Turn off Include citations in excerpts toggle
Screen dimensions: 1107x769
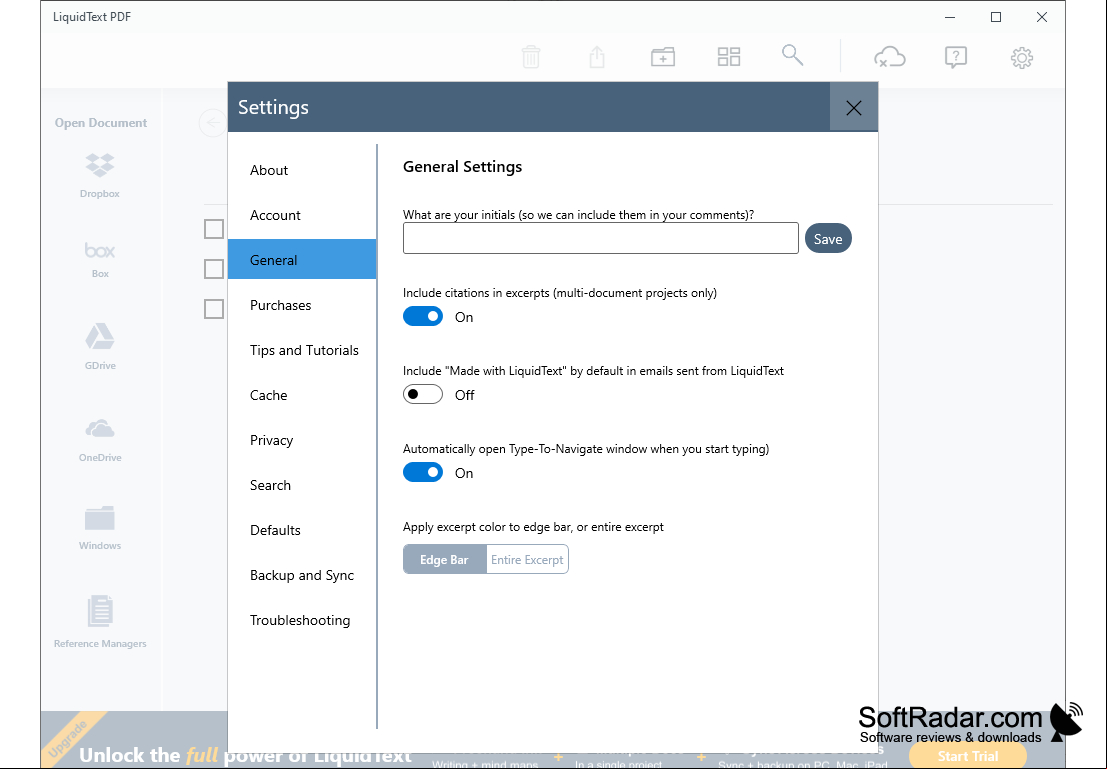coord(423,316)
